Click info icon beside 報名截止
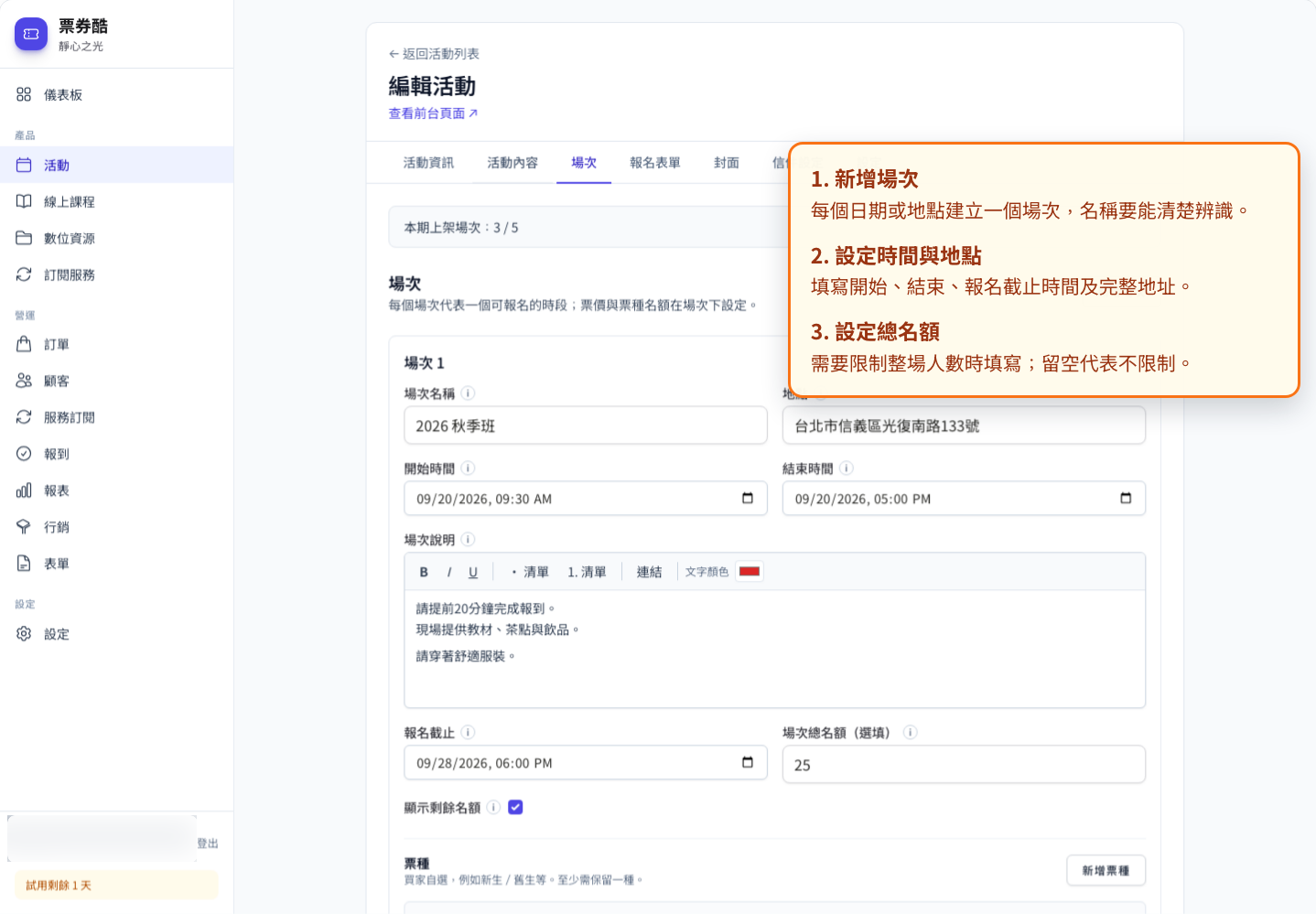1316x914 pixels. coord(468,732)
